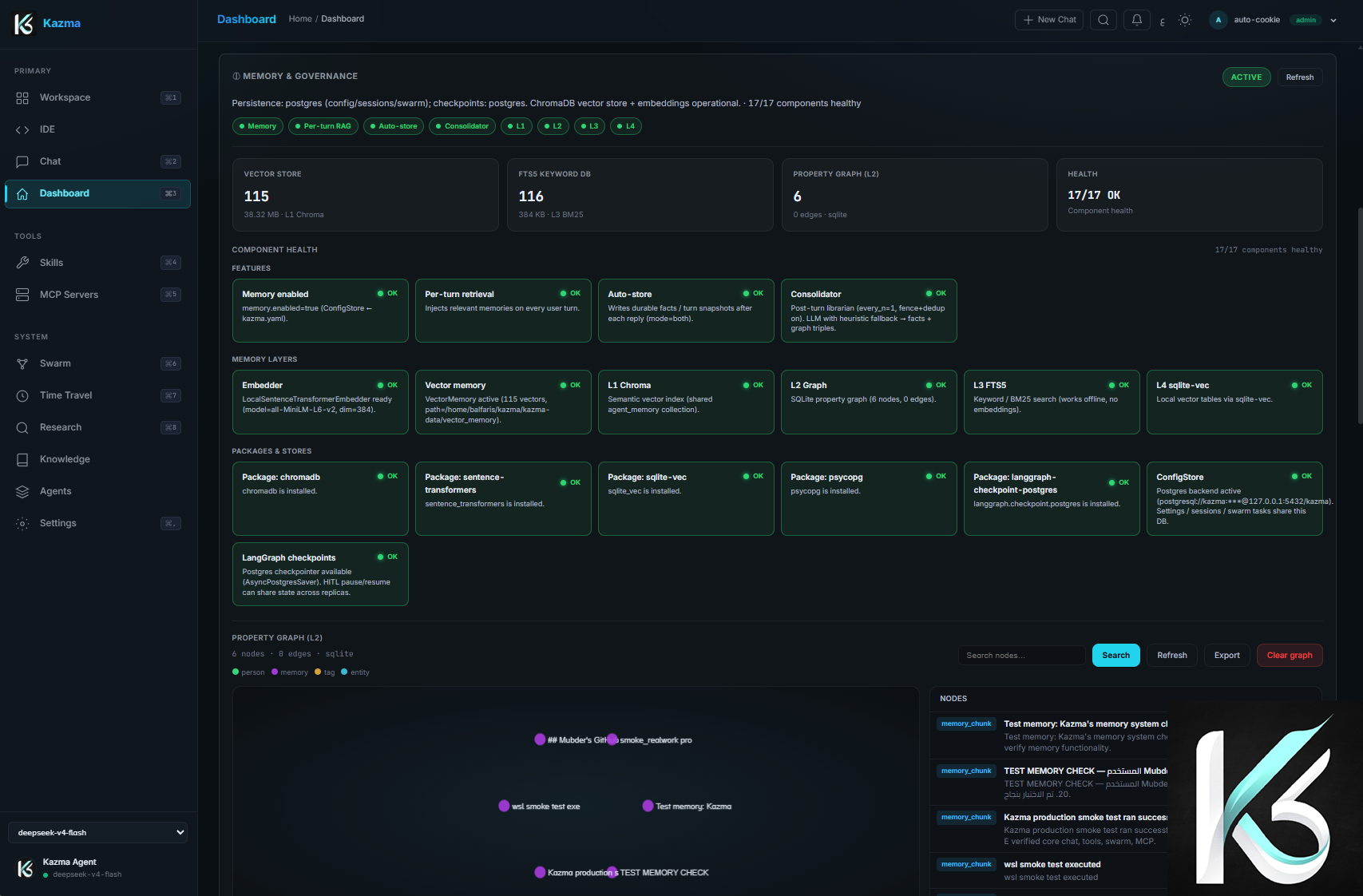
Task: Click the purple node 'wsl smoke test exe'
Action: coord(504,806)
